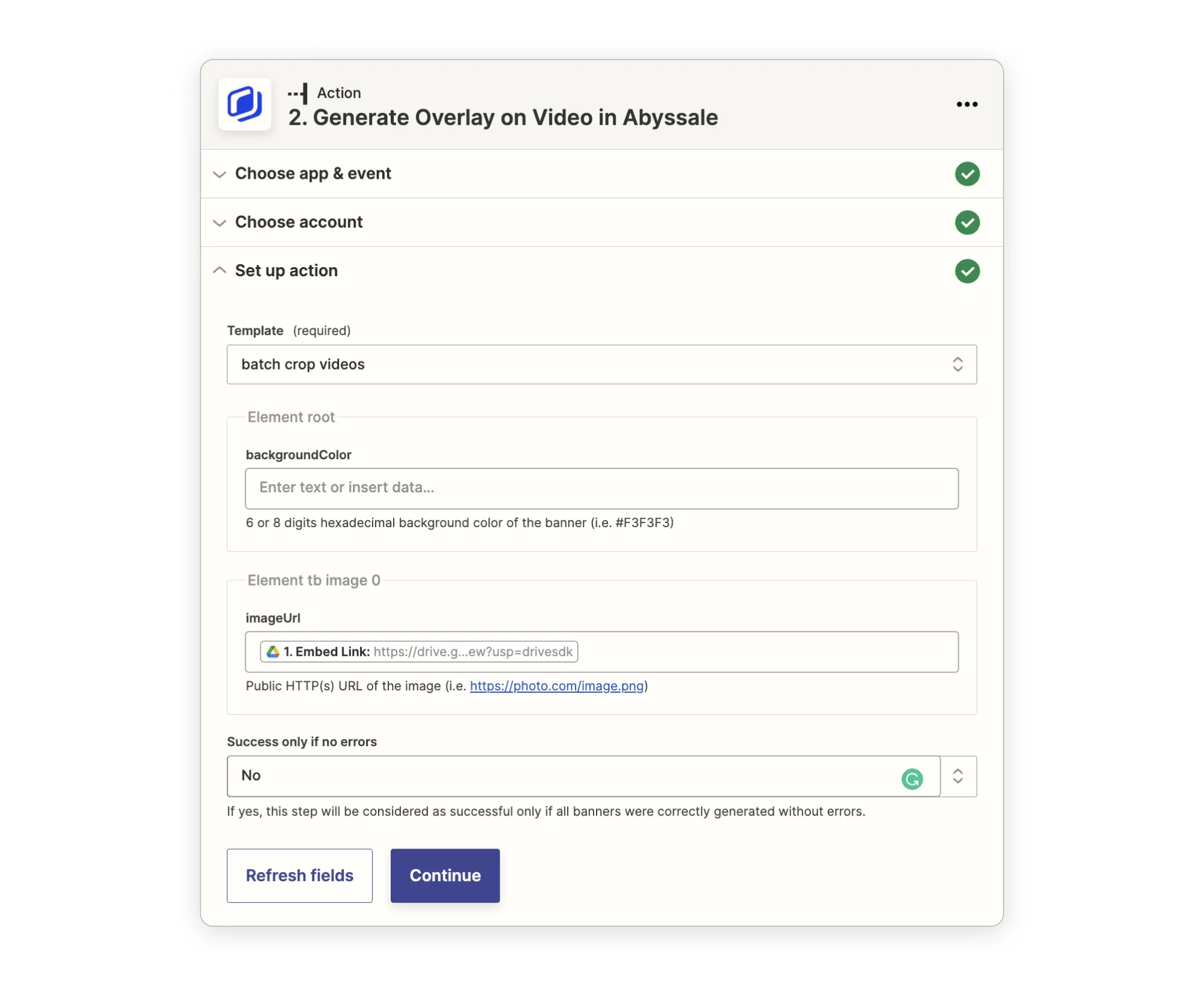1204x987 pixels.
Task: Click the Success only if no errors field showing No
Action: coord(583,776)
